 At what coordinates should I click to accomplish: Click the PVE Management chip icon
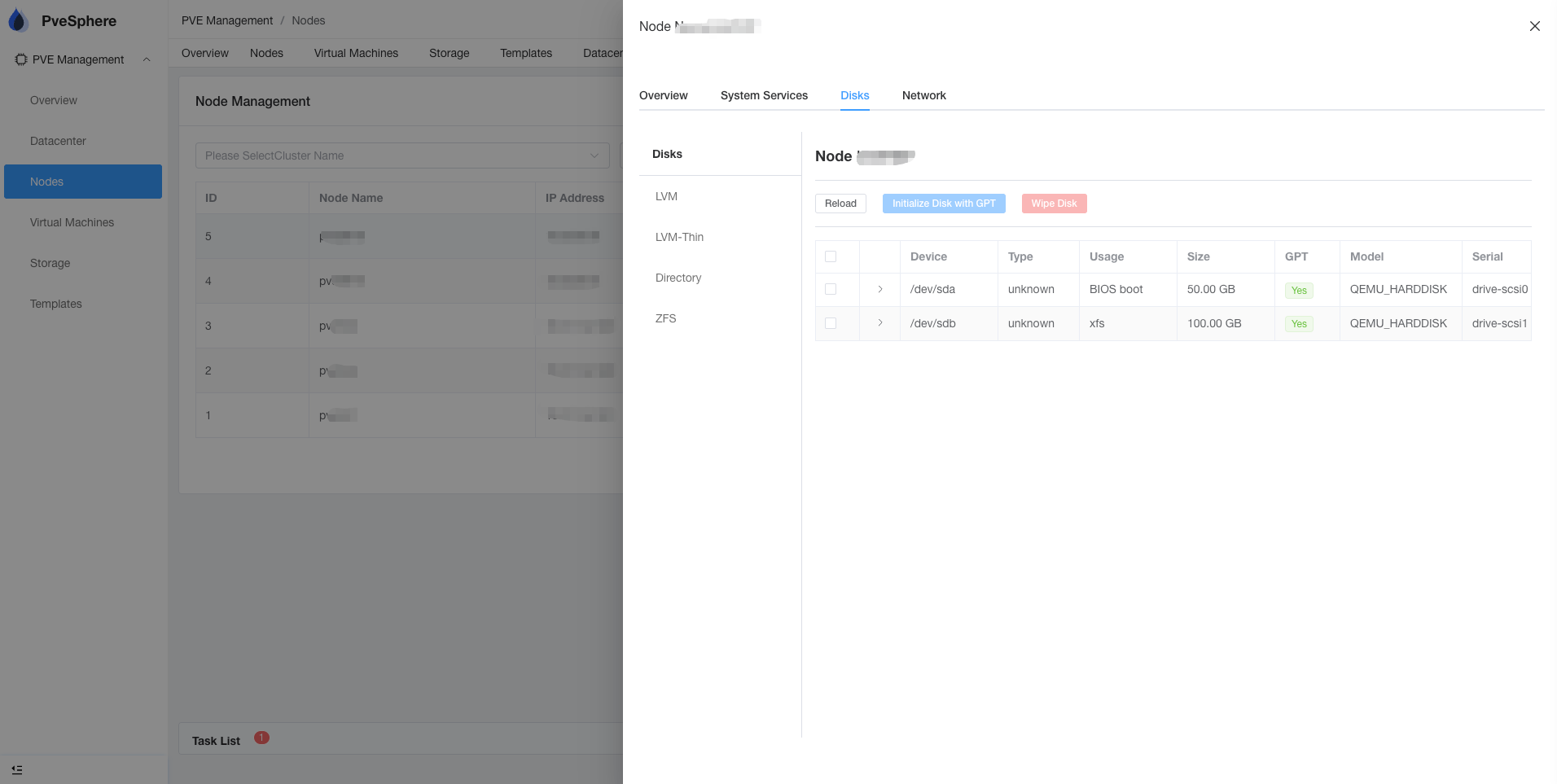(21, 59)
